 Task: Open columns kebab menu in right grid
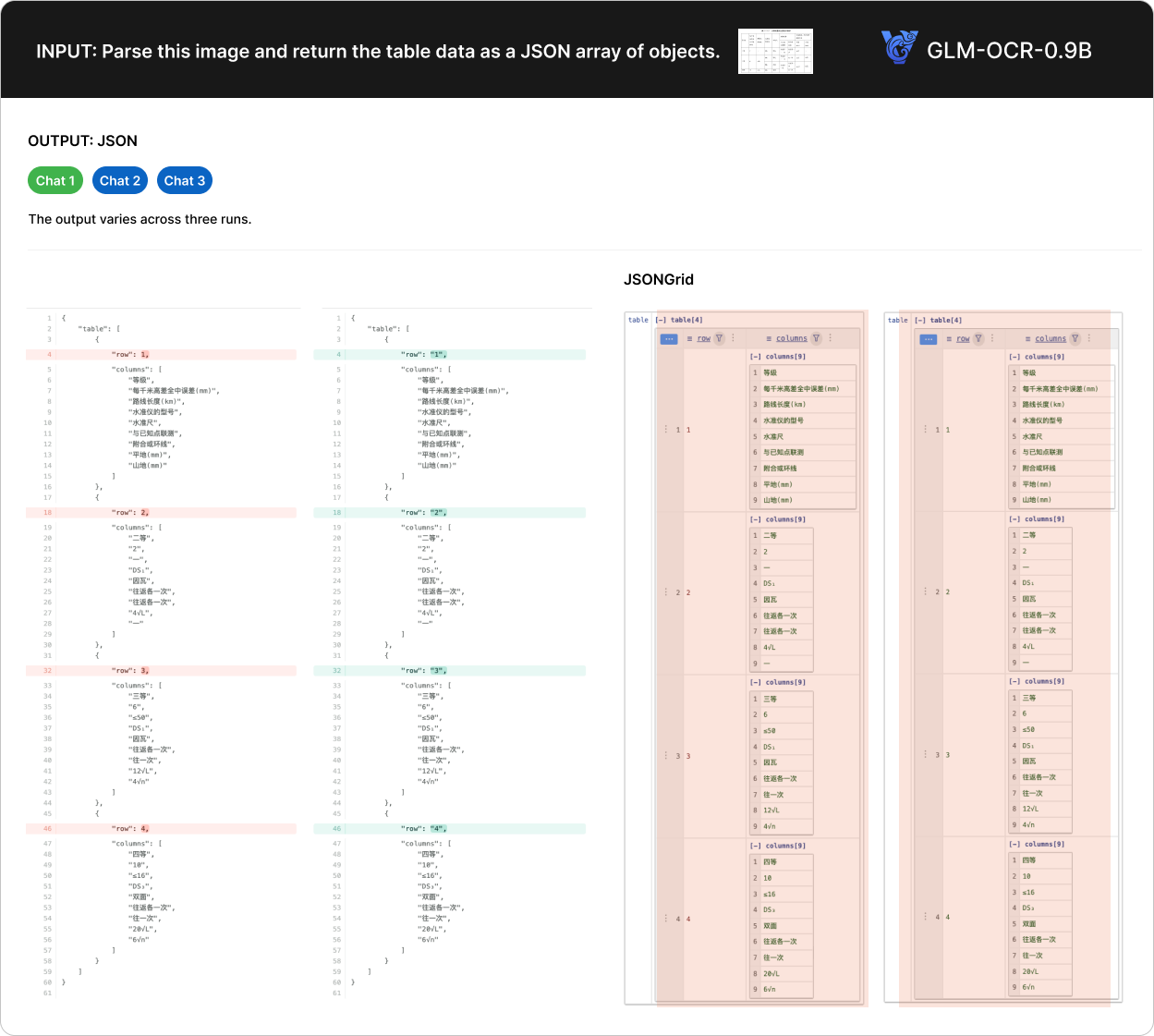(1089, 338)
